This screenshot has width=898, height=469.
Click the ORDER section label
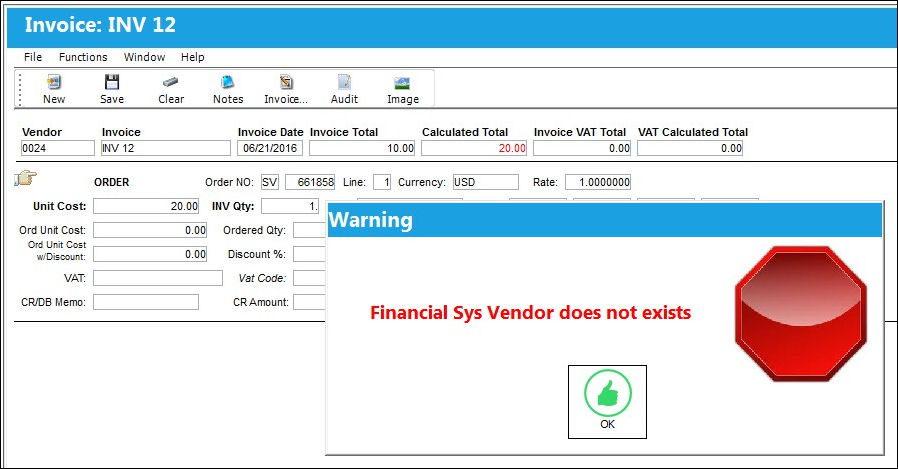pos(112,182)
